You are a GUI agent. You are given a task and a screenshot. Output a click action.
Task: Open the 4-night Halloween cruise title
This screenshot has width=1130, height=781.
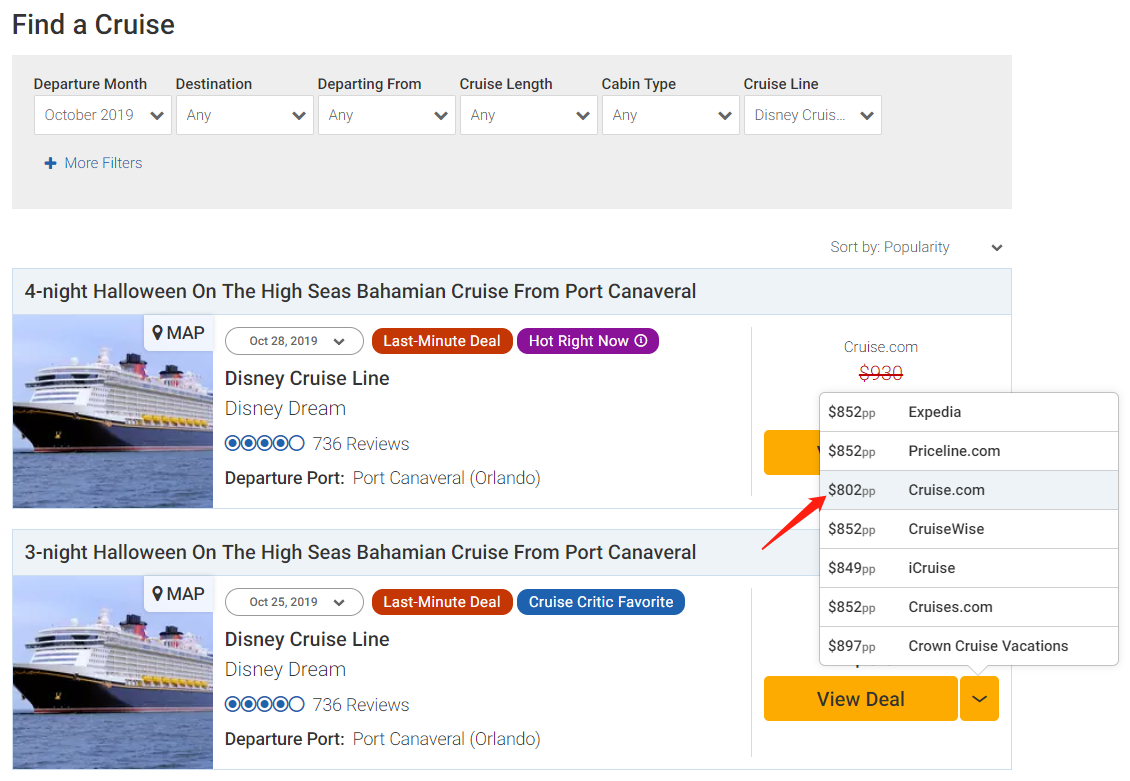click(360, 291)
